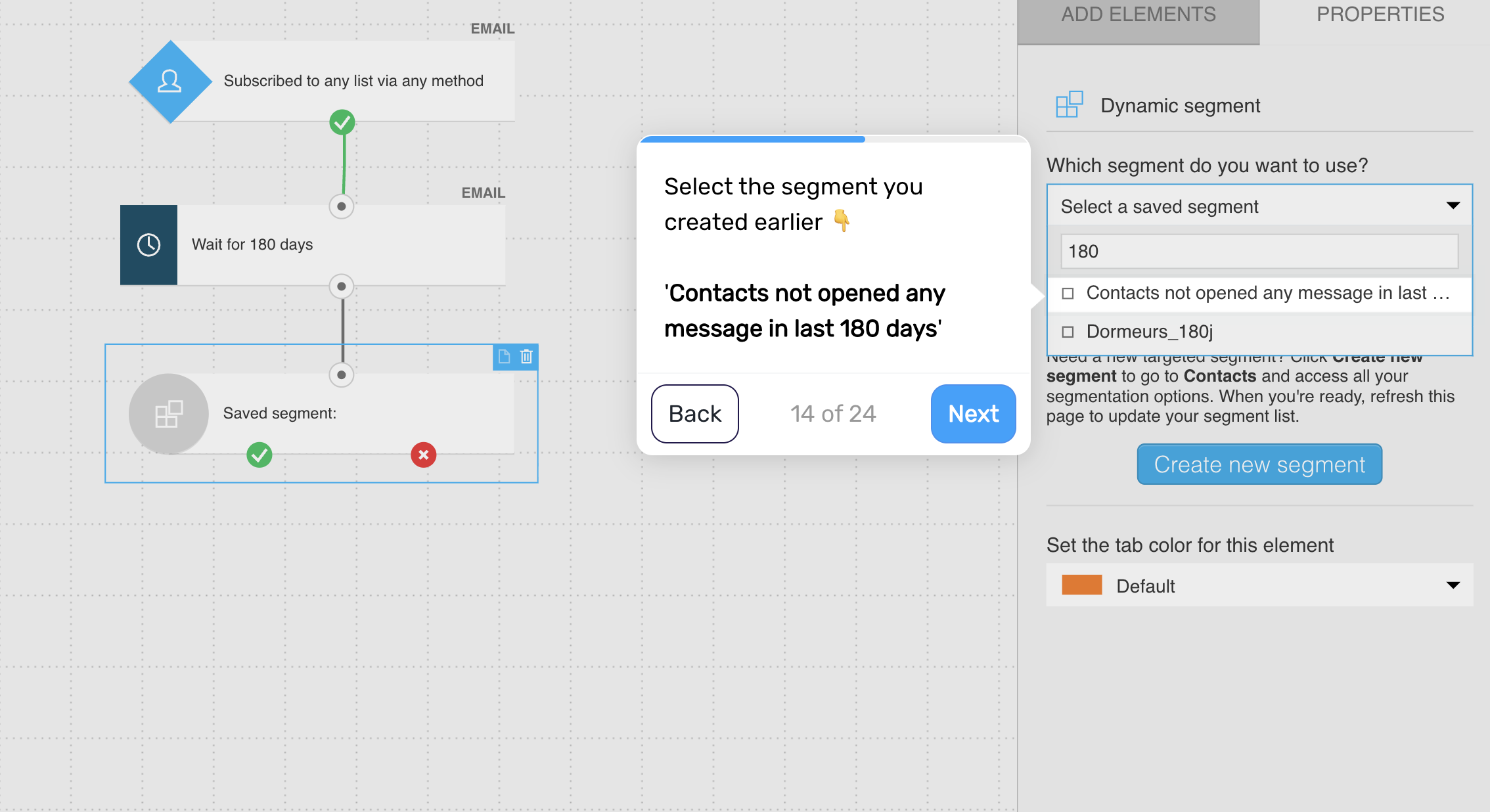
Task: Check the 'Contacts not opened any message' option
Action: [x=1068, y=294]
